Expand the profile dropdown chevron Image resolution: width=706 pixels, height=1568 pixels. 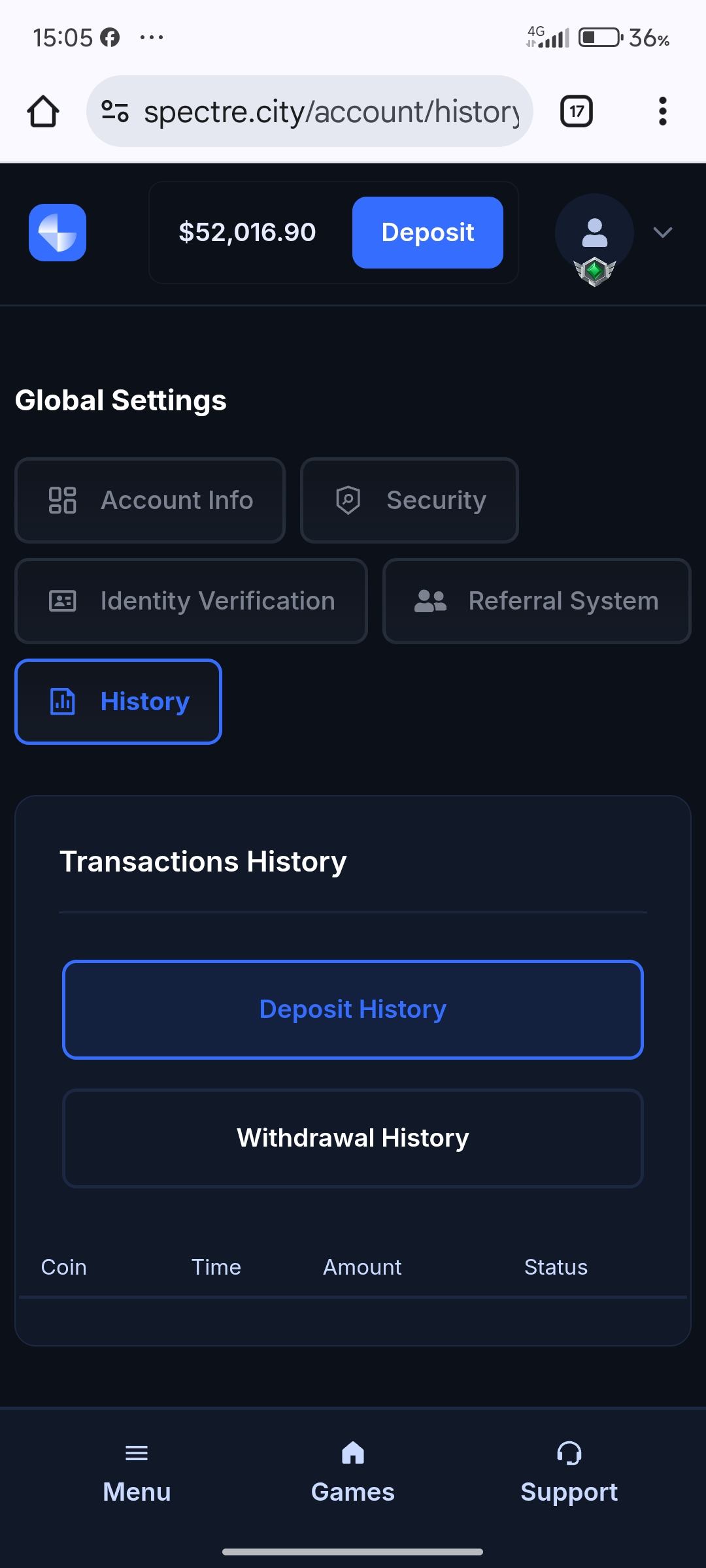coord(663,233)
